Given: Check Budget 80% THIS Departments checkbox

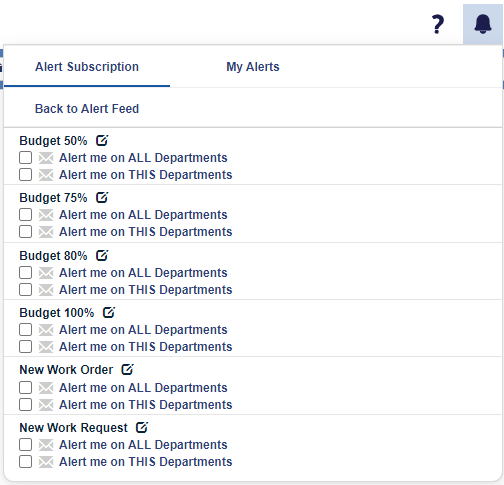Looking at the screenshot, I should 26,290.
